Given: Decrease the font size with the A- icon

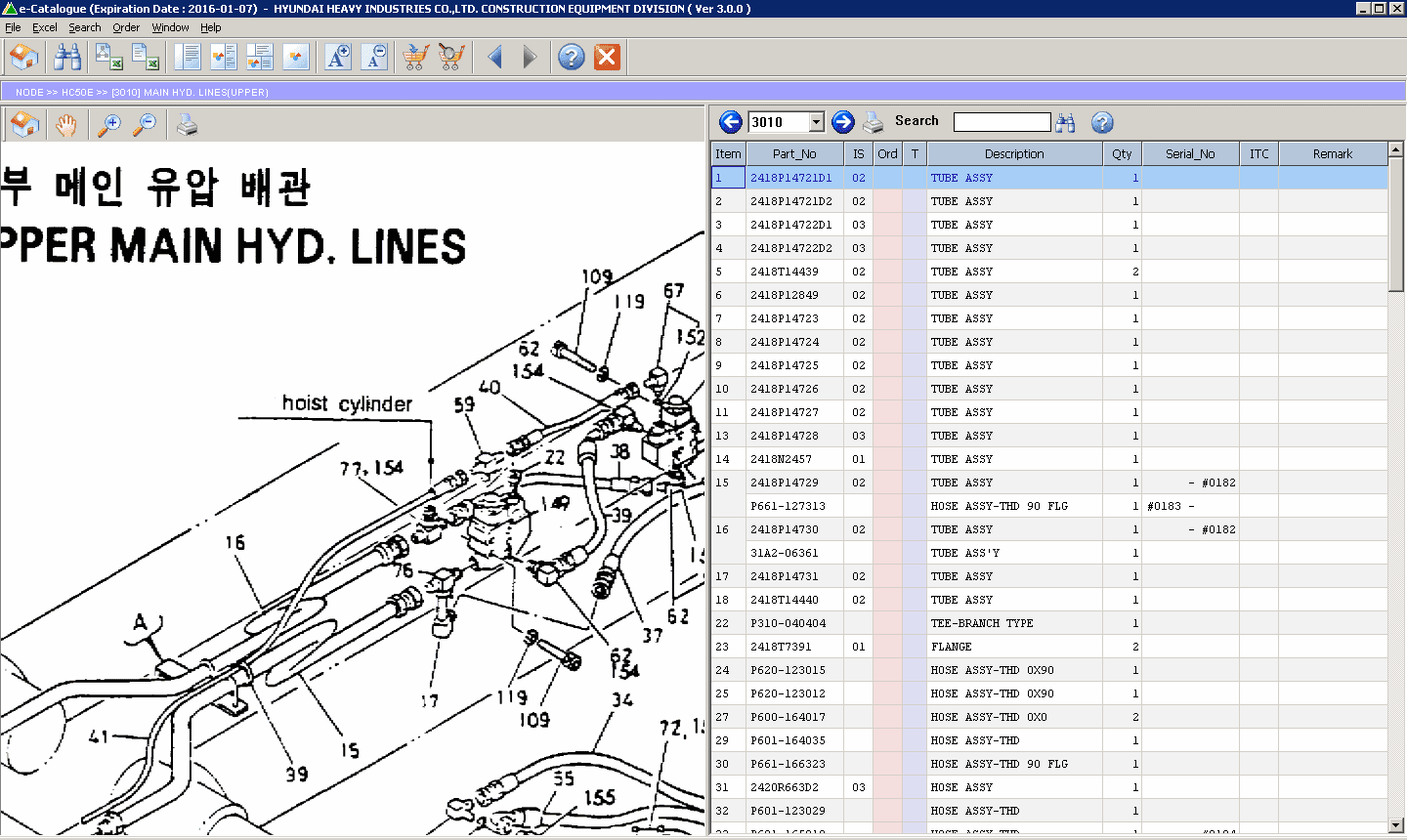Looking at the screenshot, I should 373,57.
